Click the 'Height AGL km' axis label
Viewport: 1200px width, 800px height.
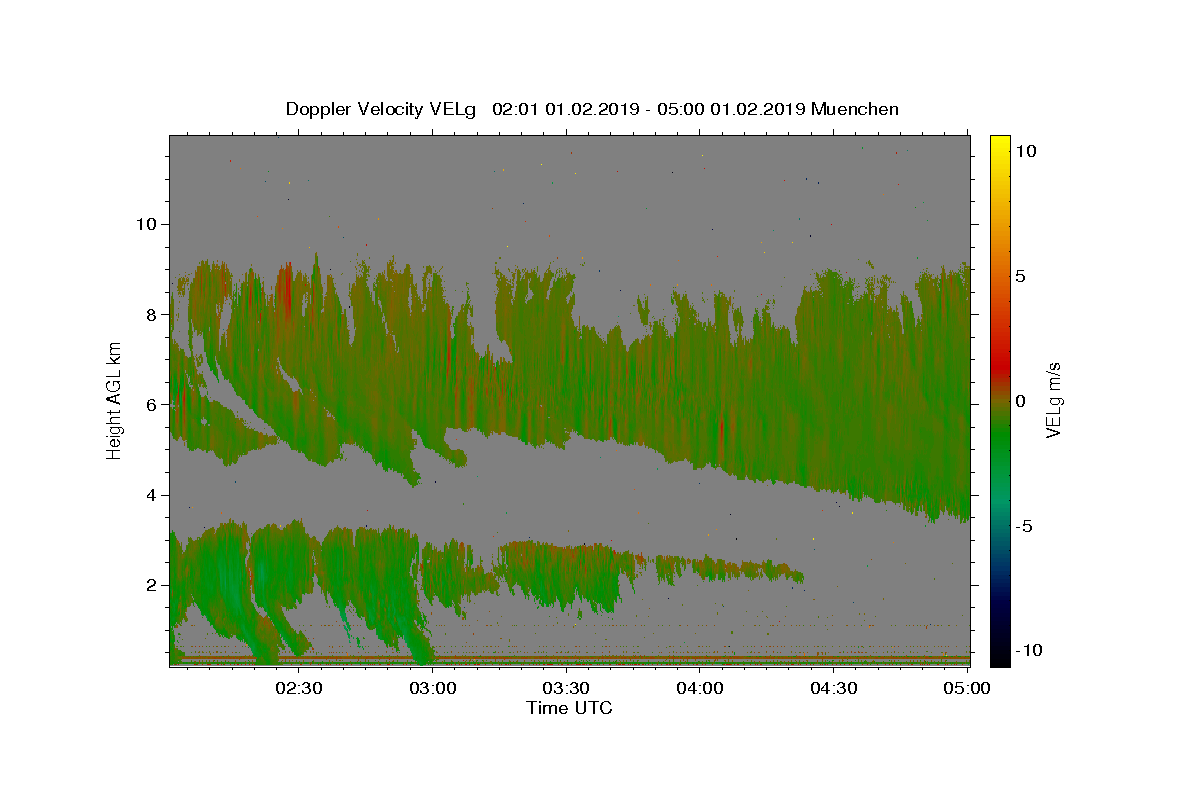pyautogui.click(x=115, y=403)
